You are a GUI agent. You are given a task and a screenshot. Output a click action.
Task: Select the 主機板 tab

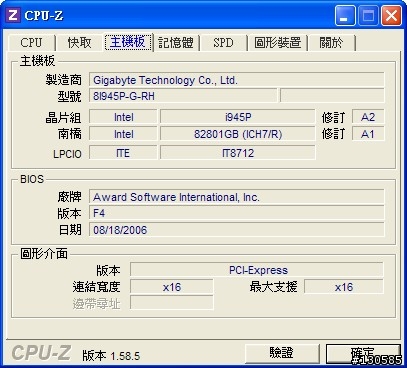128,42
